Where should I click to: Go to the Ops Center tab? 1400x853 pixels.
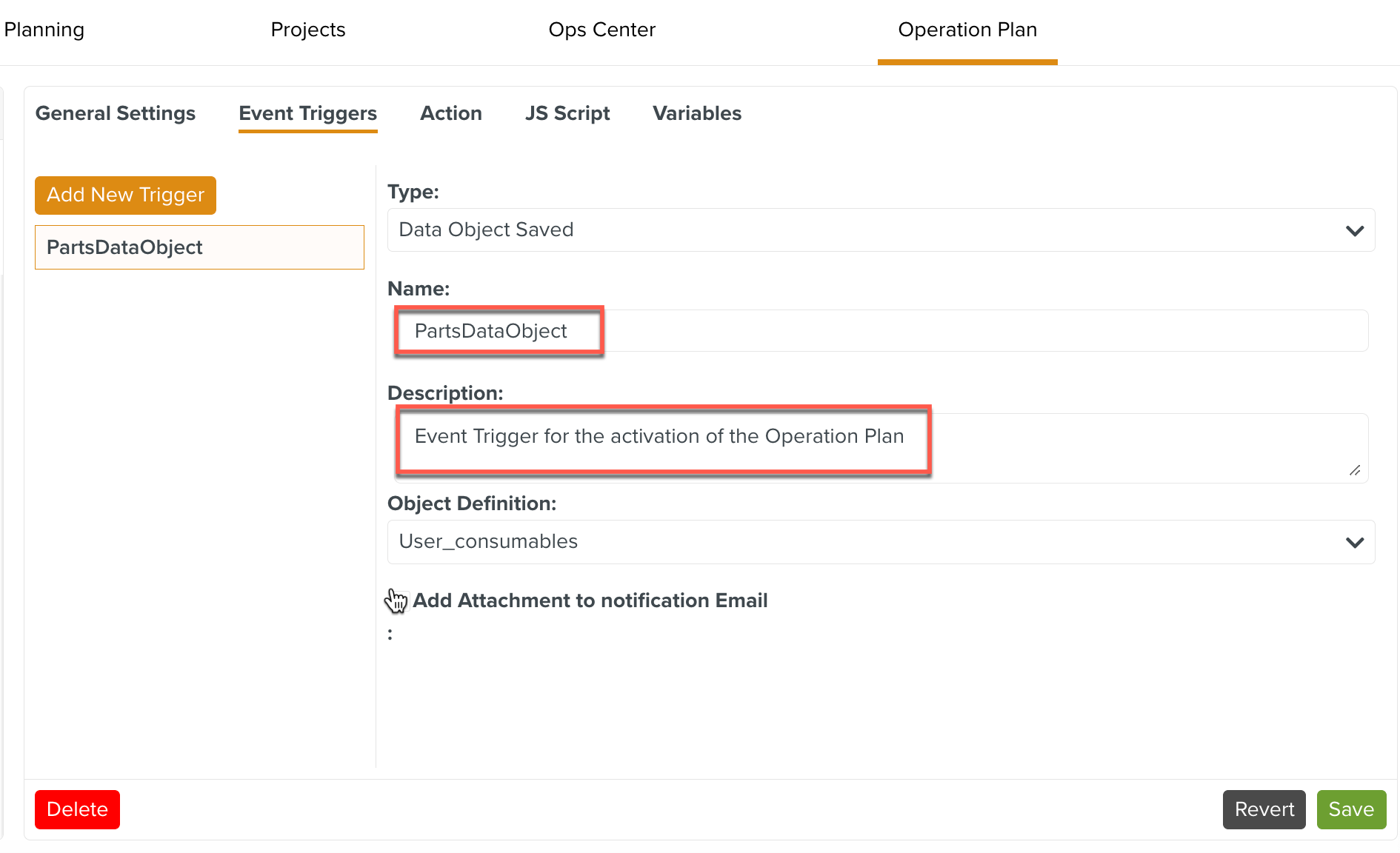tap(601, 30)
